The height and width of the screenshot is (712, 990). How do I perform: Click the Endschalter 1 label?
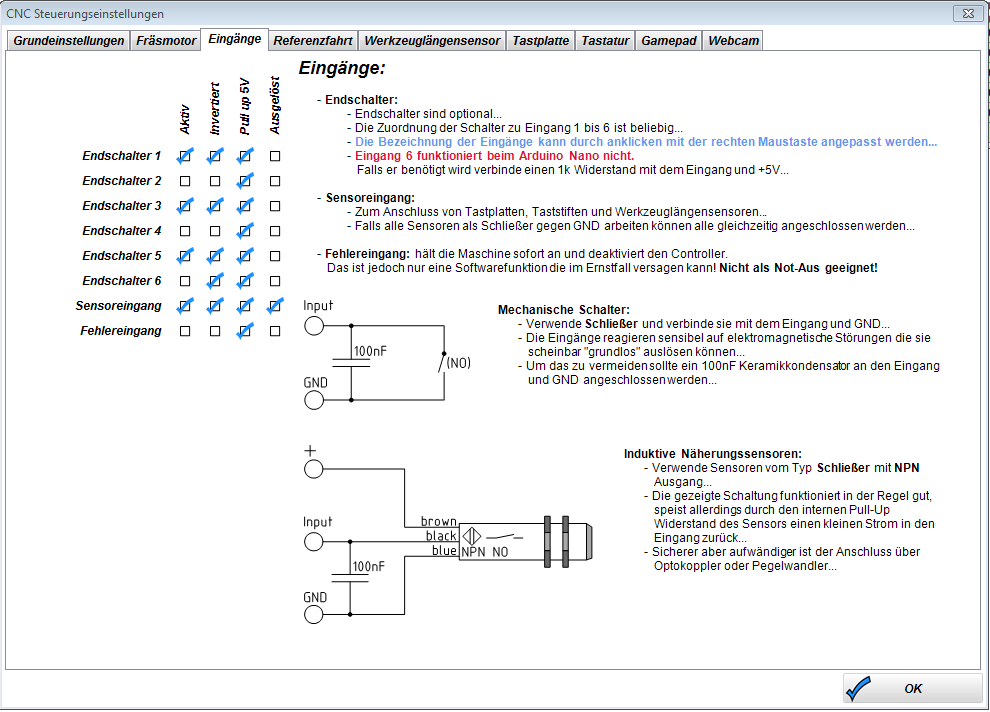[121, 156]
